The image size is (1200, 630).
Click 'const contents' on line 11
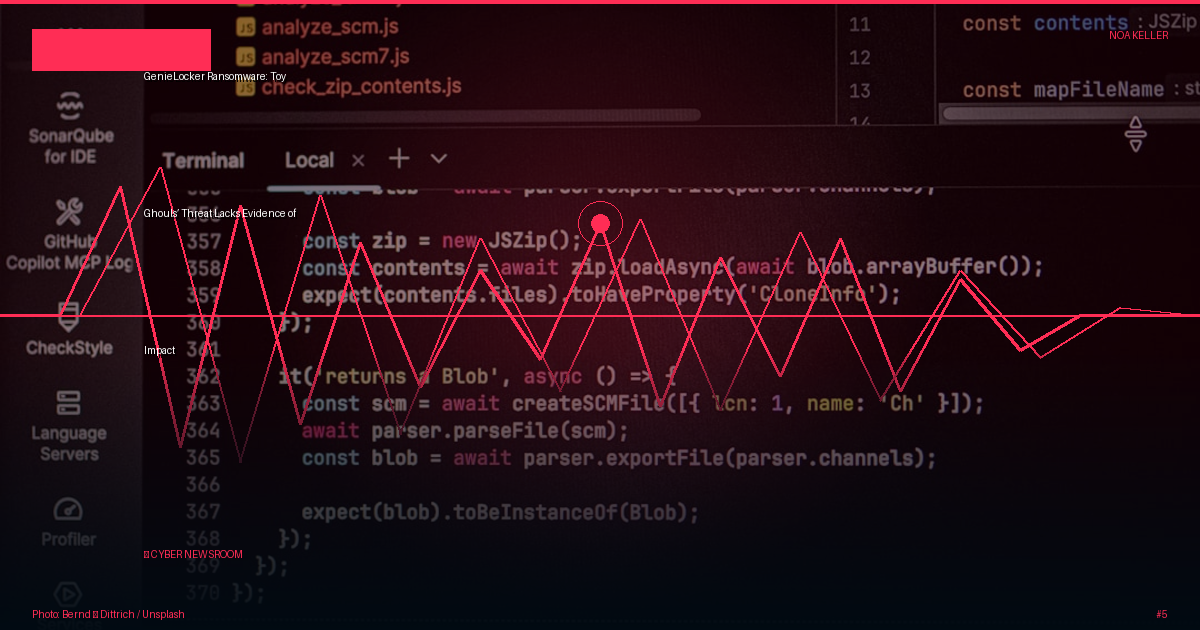(x=1045, y=23)
